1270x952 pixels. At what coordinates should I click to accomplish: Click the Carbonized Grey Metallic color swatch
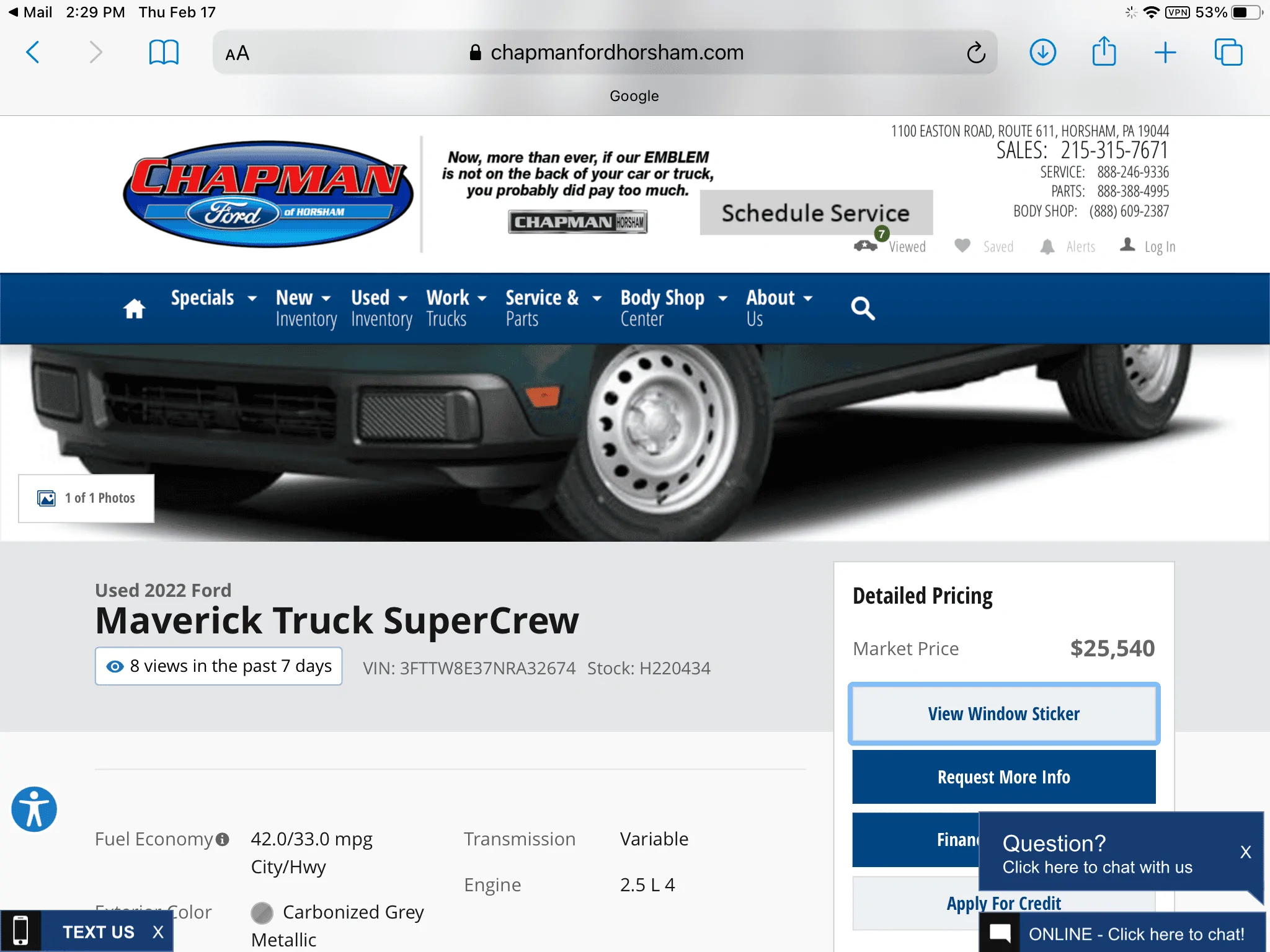262,912
